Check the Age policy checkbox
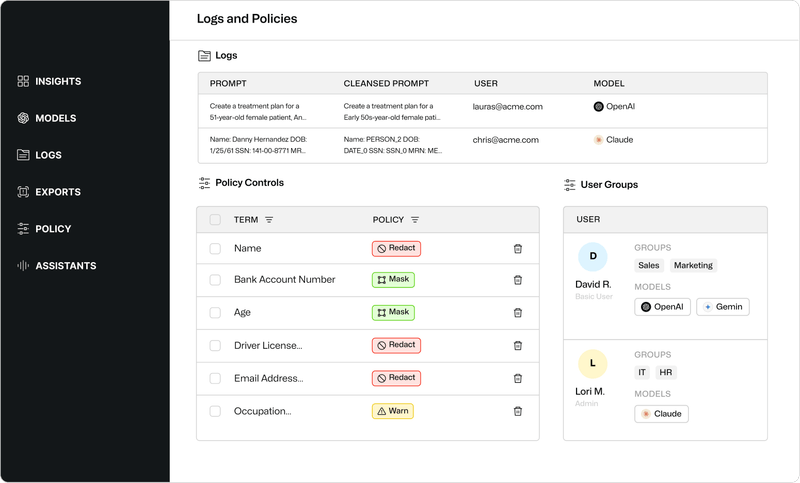 pyautogui.click(x=215, y=313)
